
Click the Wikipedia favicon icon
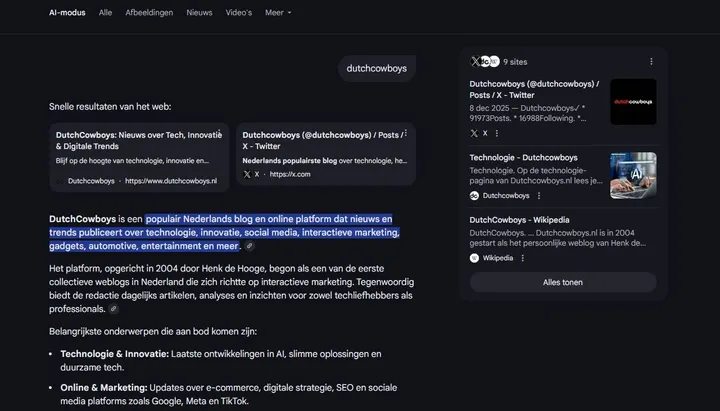point(474,258)
